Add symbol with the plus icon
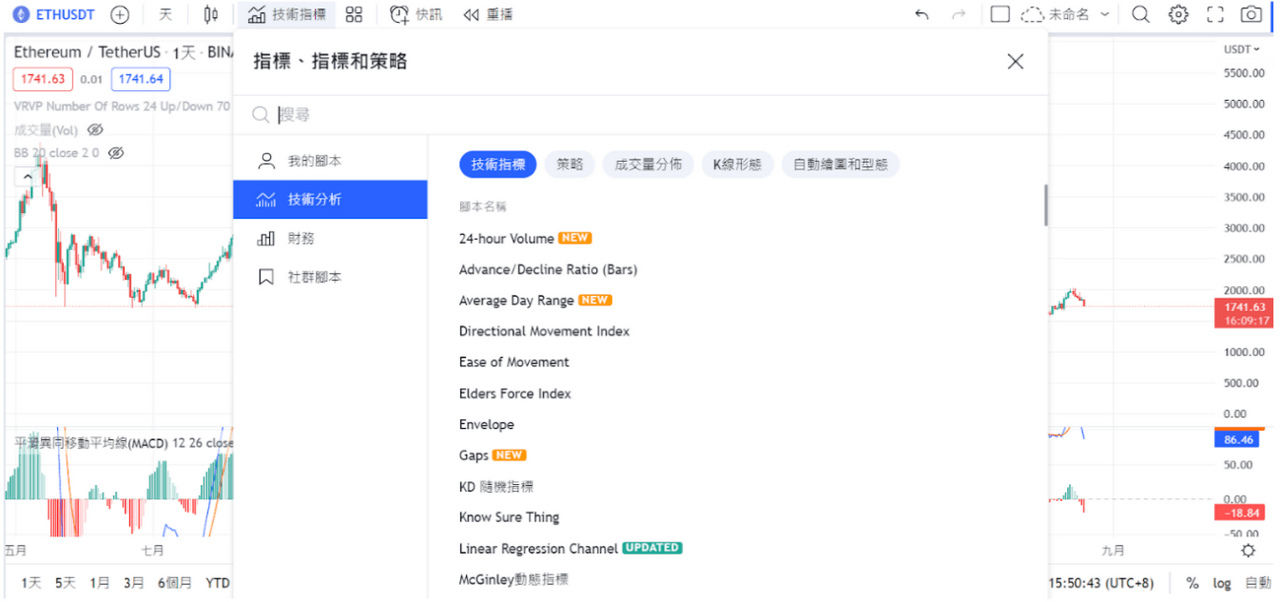The image size is (1280, 602). tap(120, 15)
